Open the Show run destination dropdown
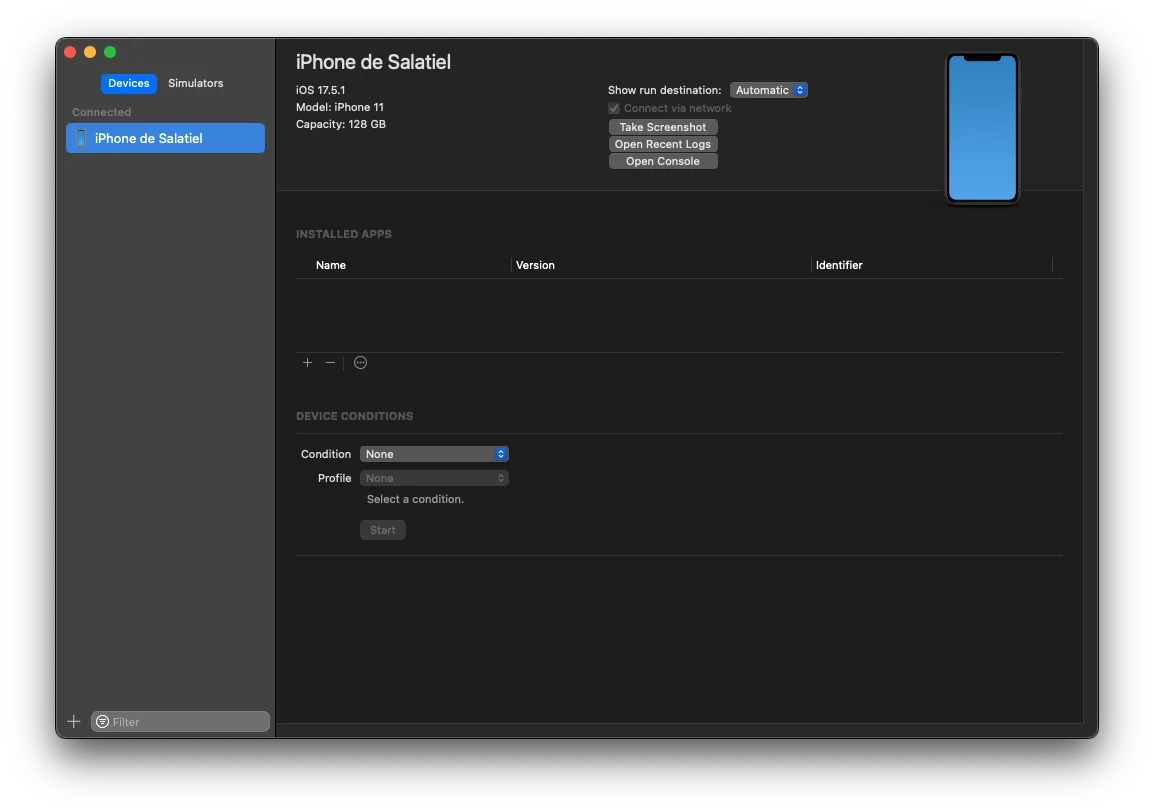The image size is (1154, 812). click(768, 90)
